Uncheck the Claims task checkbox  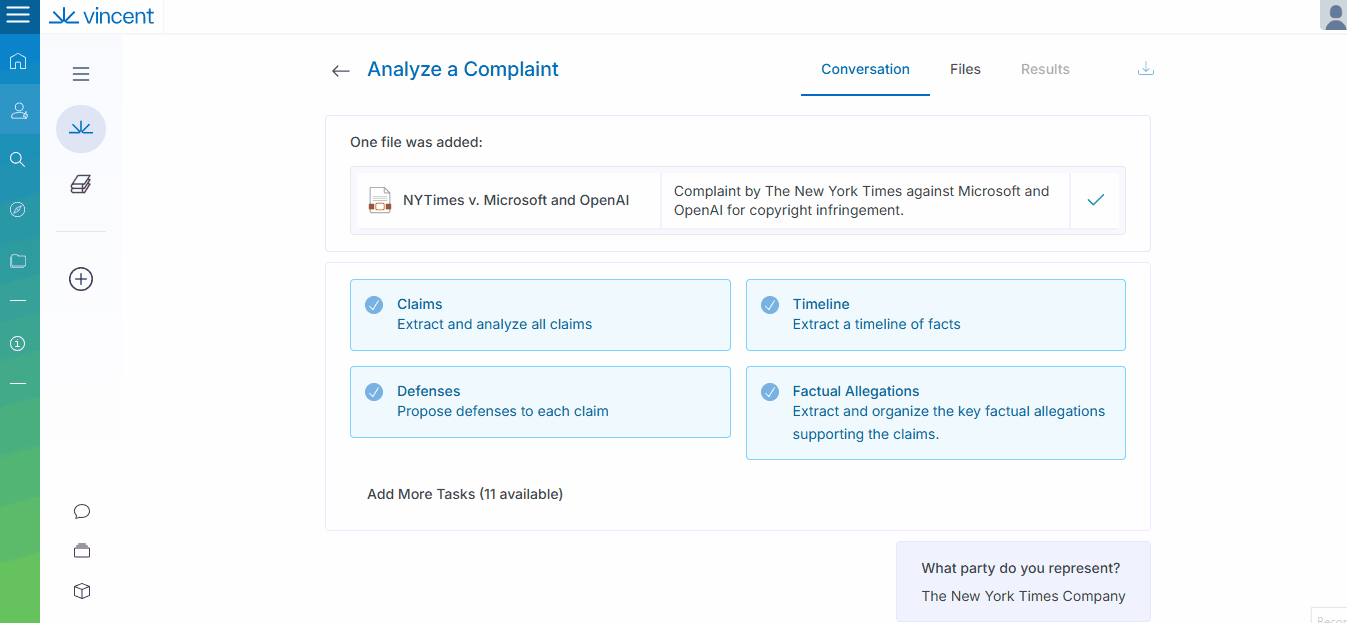(374, 305)
